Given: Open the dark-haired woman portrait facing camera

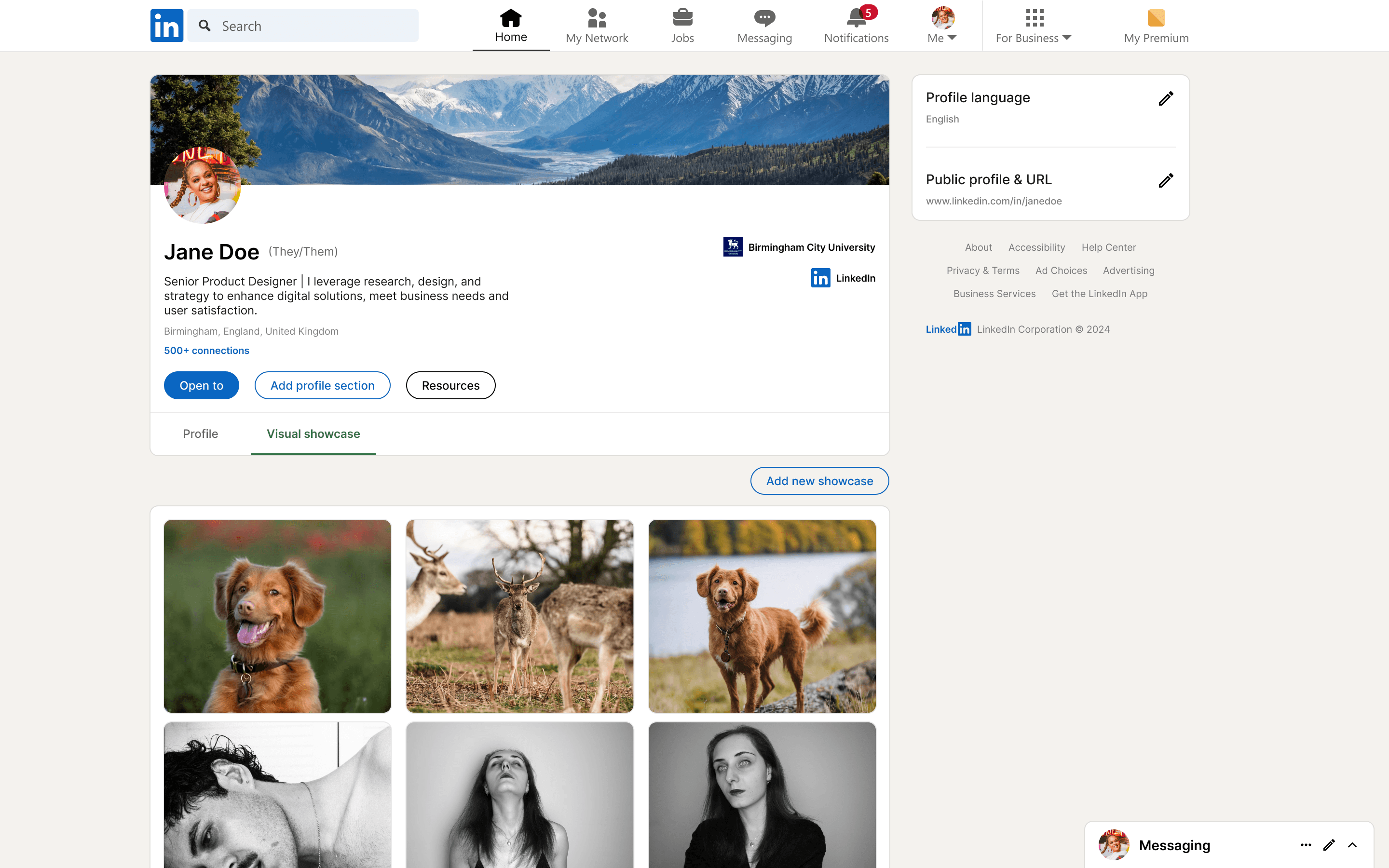Looking at the screenshot, I should pyautogui.click(x=762, y=795).
